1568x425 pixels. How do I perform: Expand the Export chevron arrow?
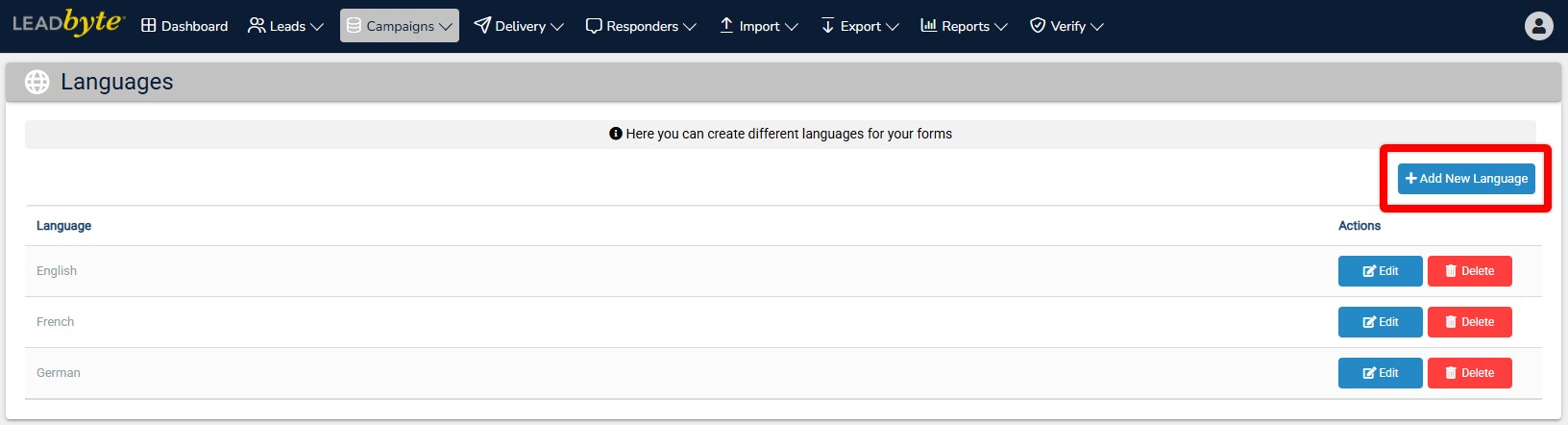coord(893,27)
